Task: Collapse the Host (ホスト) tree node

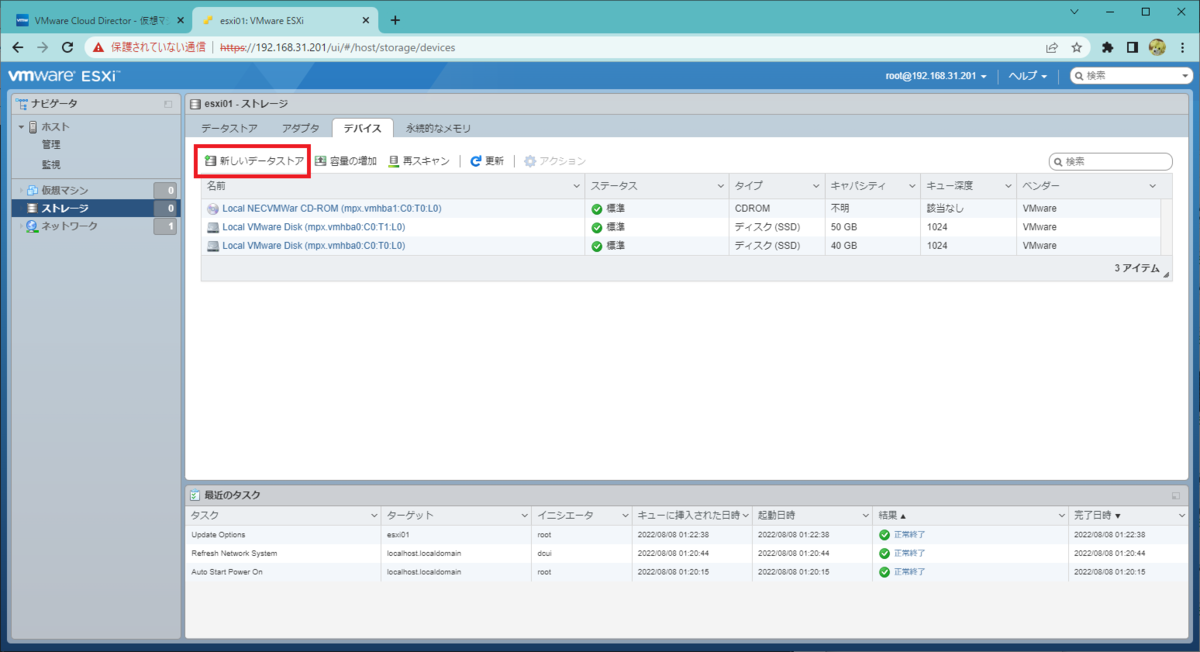Action: pyautogui.click(x=21, y=127)
